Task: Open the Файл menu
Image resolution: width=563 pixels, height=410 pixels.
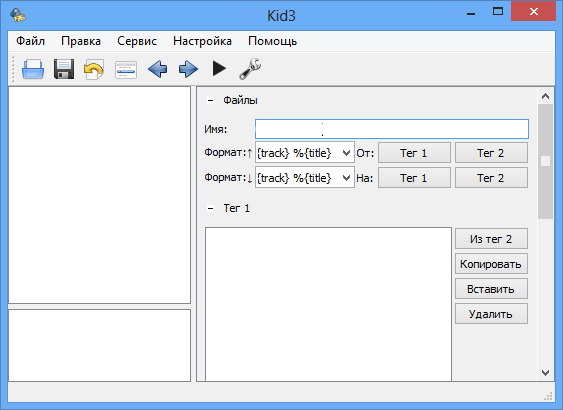Action: coord(31,41)
